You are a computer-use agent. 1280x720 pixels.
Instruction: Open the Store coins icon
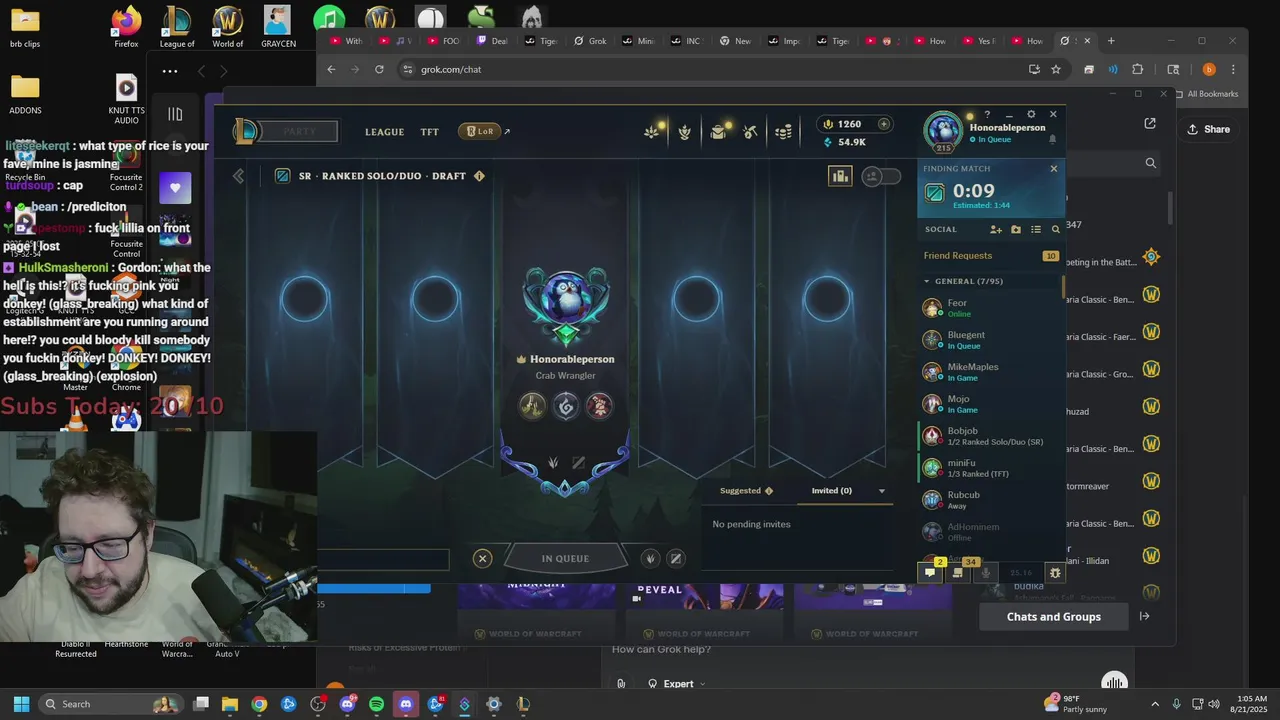(784, 132)
